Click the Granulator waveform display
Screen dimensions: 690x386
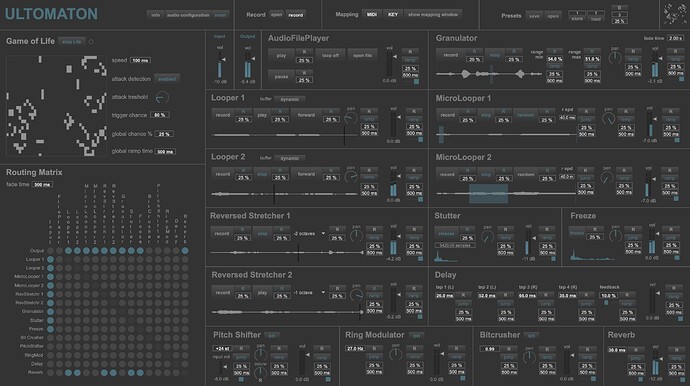[x=489, y=74]
